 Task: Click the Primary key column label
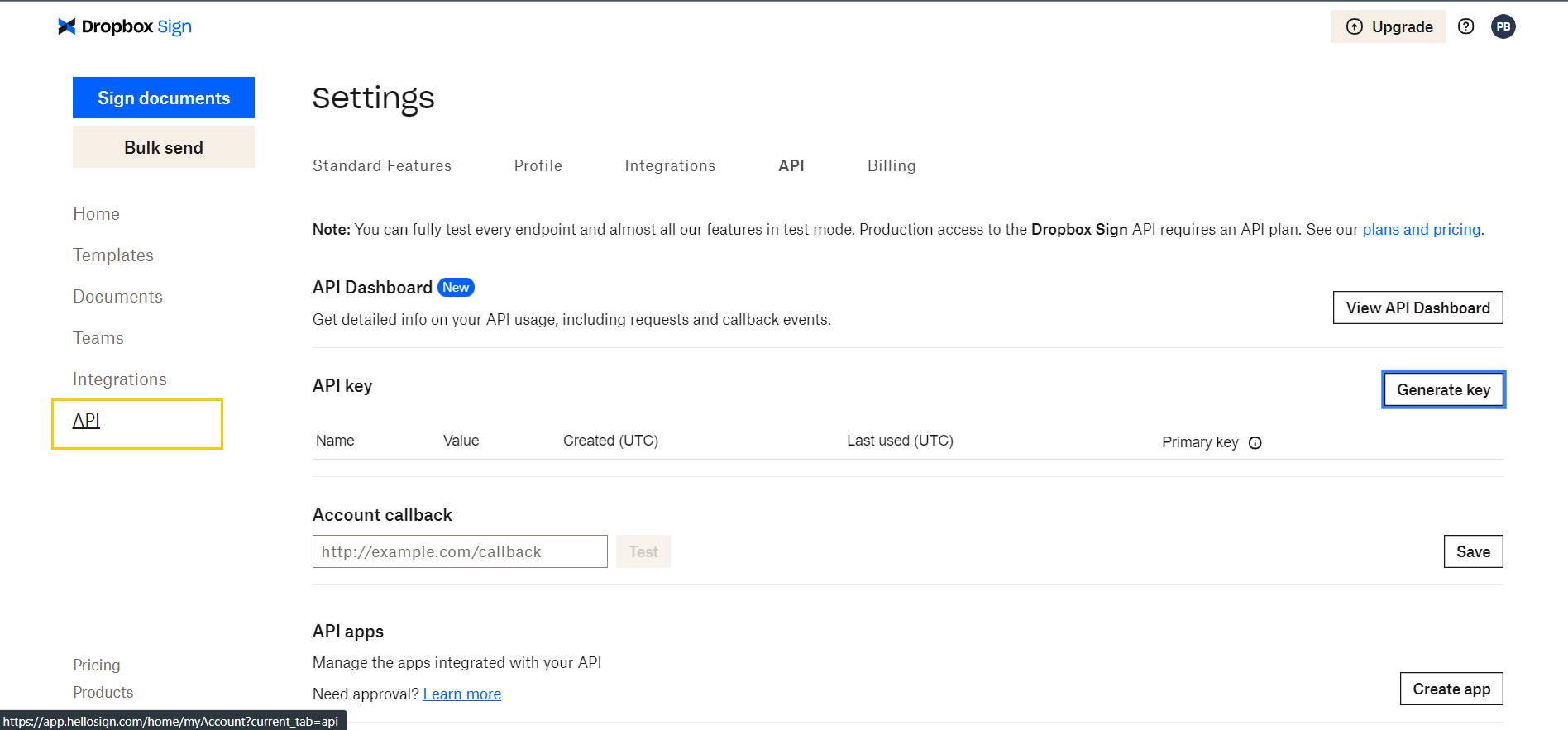(x=1200, y=442)
